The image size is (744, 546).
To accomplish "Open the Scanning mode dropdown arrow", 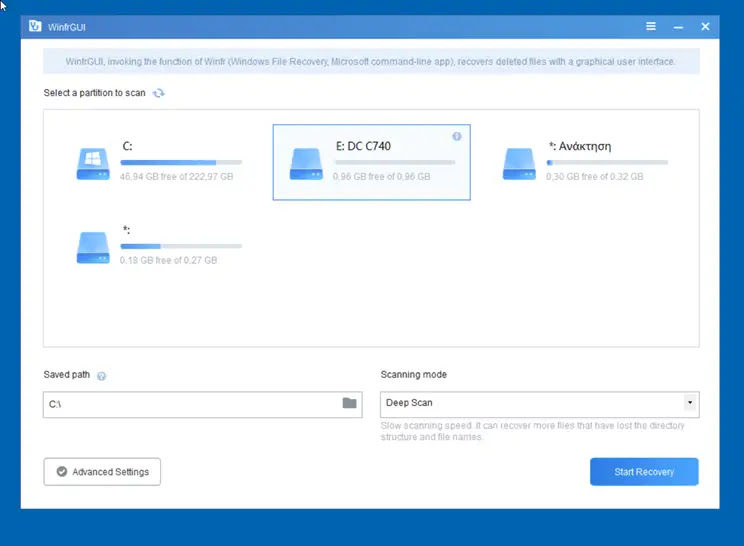I will pyautogui.click(x=690, y=403).
